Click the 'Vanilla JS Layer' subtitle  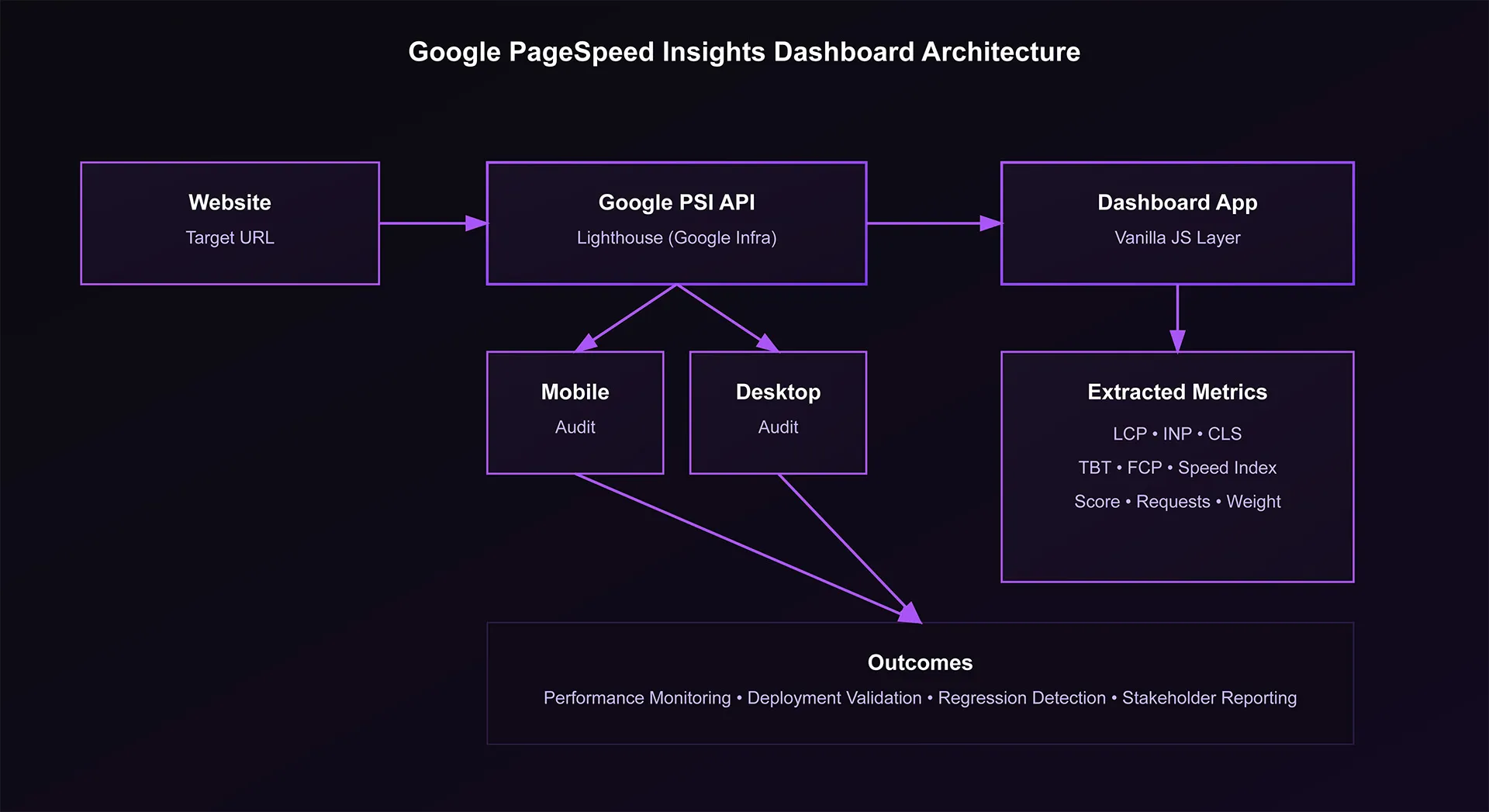(x=1177, y=237)
